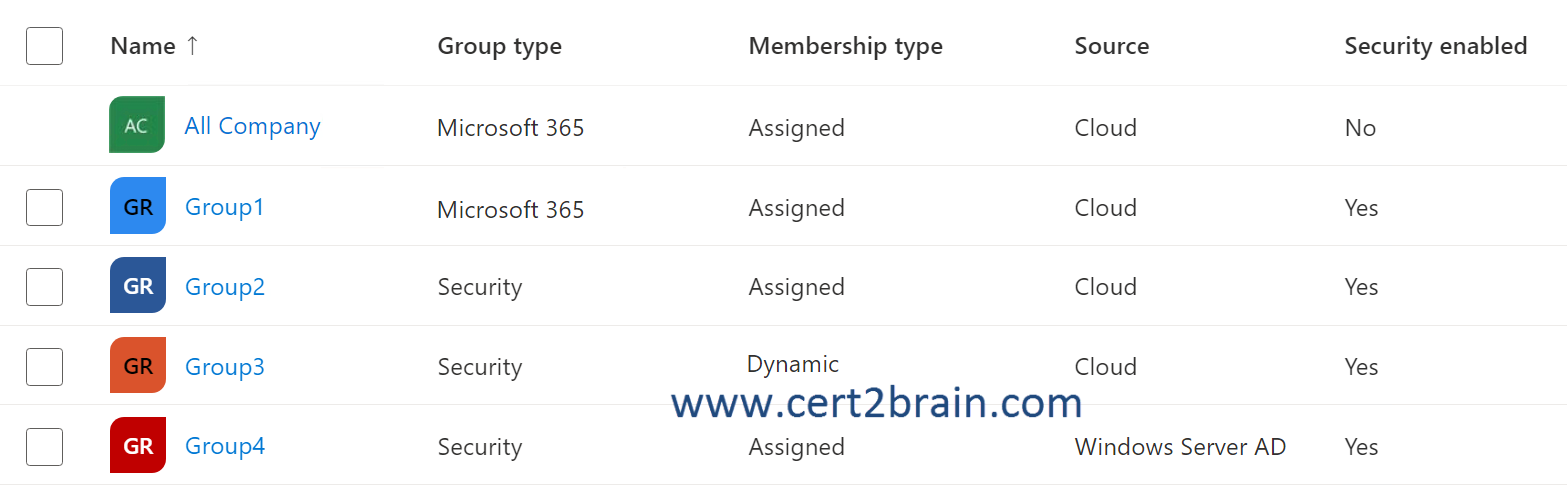Click the red Group4 GR icon

coord(137,445)
